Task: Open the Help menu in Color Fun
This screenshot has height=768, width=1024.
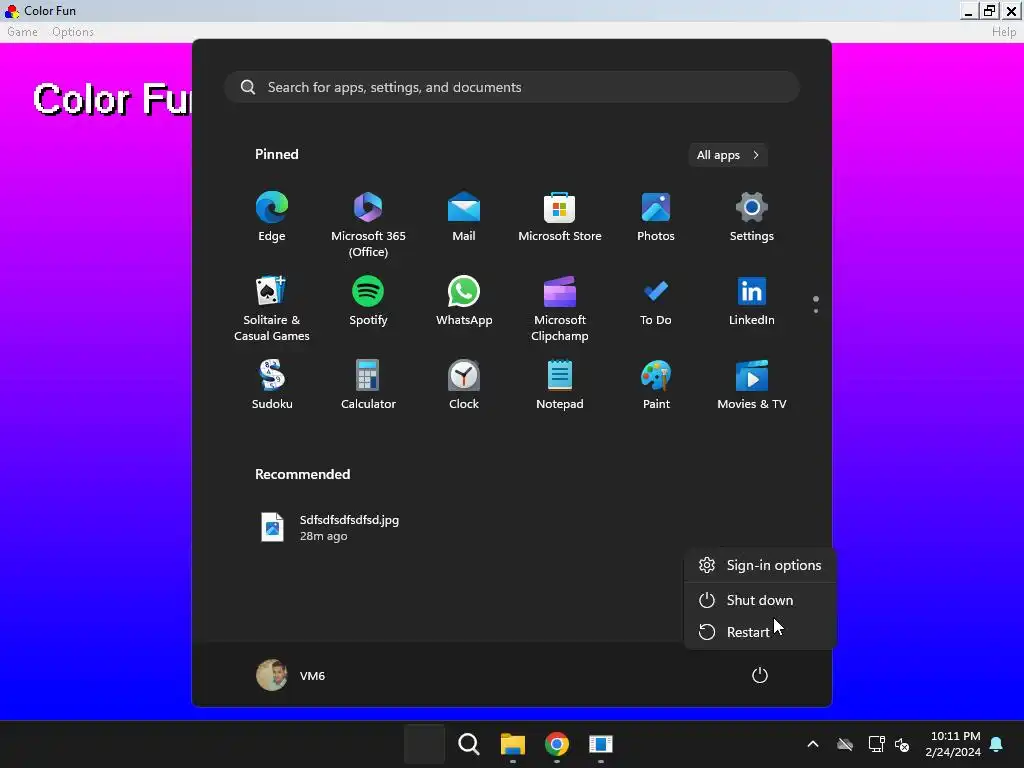Action: (1004, 32)
